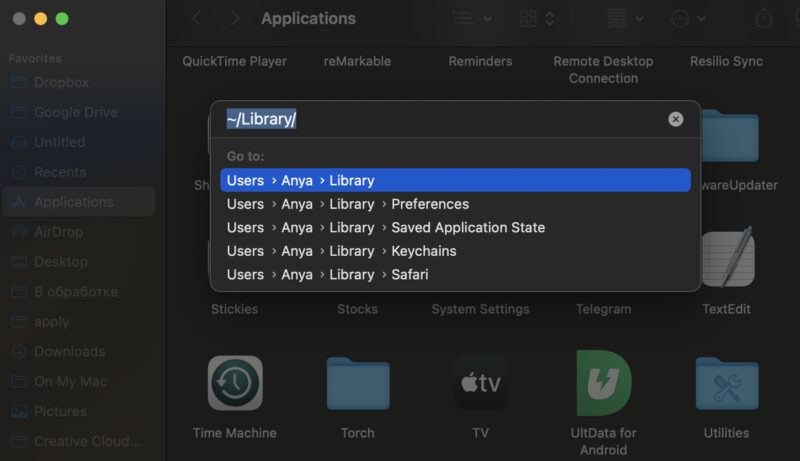Viewport: 800px width, 461px height.
Task: Click the Pictures icon in sidebar
Action: pos(19,412)
